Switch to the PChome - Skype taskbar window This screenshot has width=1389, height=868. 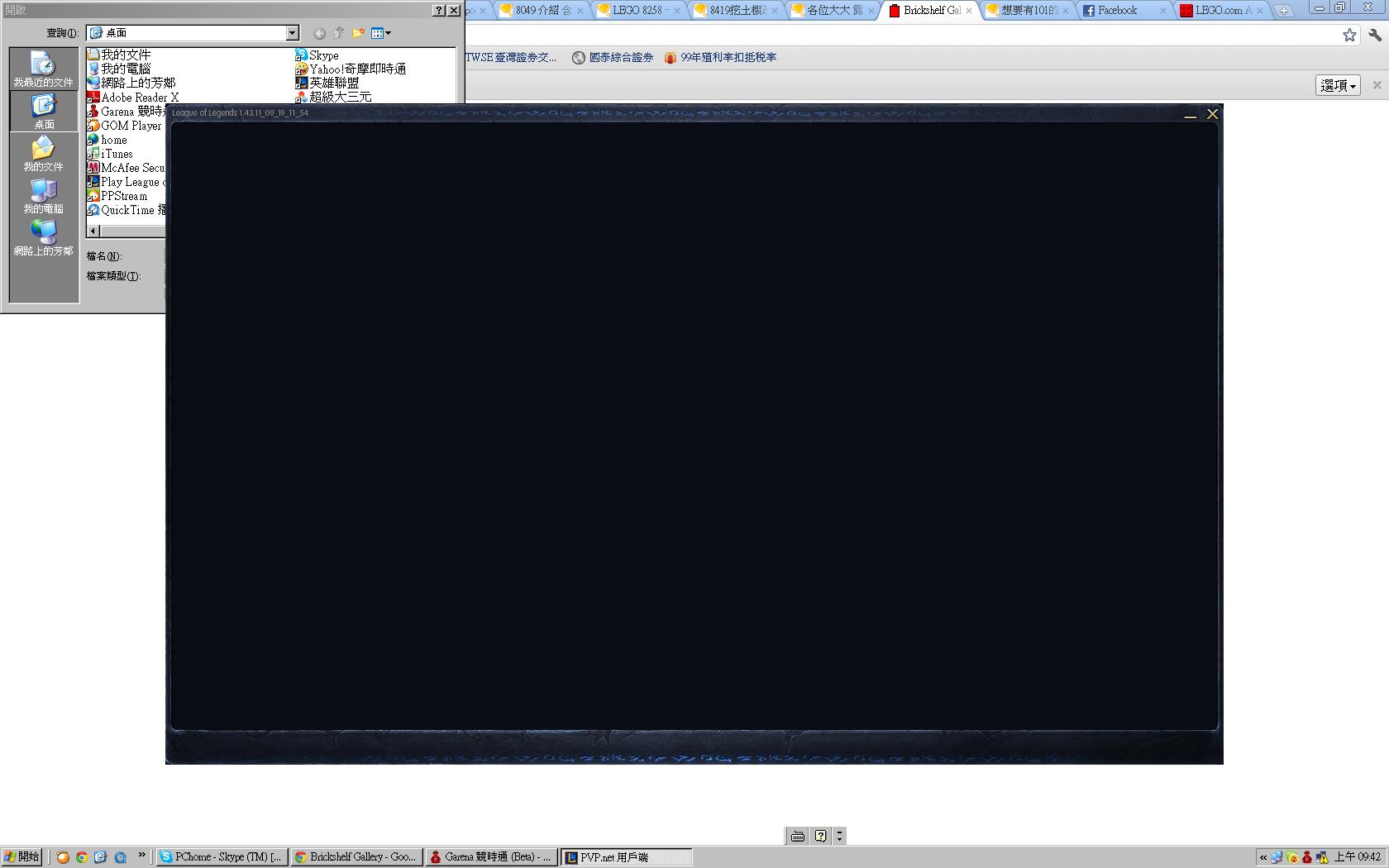click(222, 857)
